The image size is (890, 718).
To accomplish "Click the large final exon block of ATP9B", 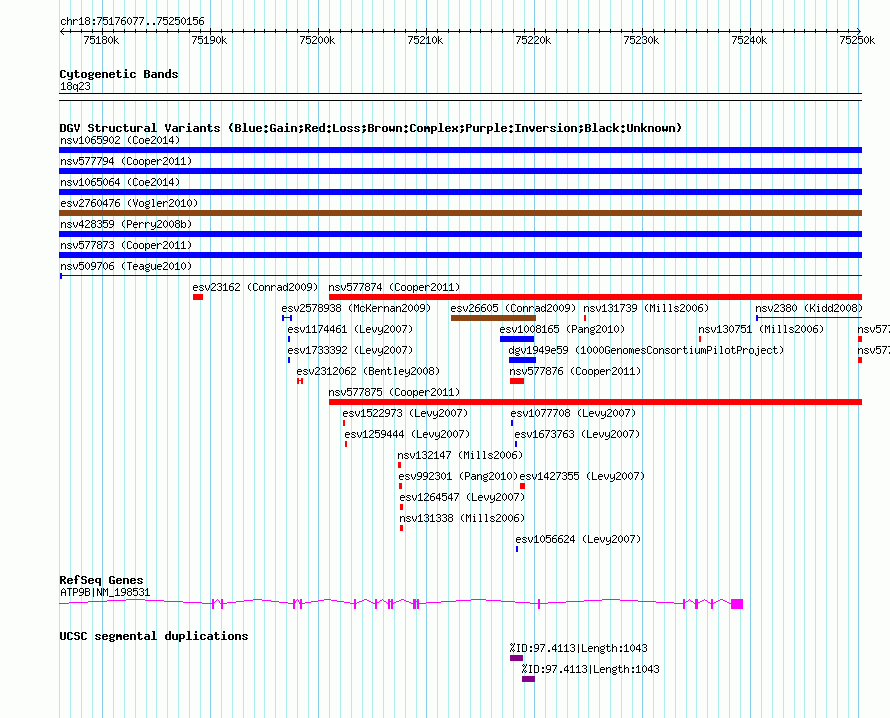I will click(x=737, y=604).
